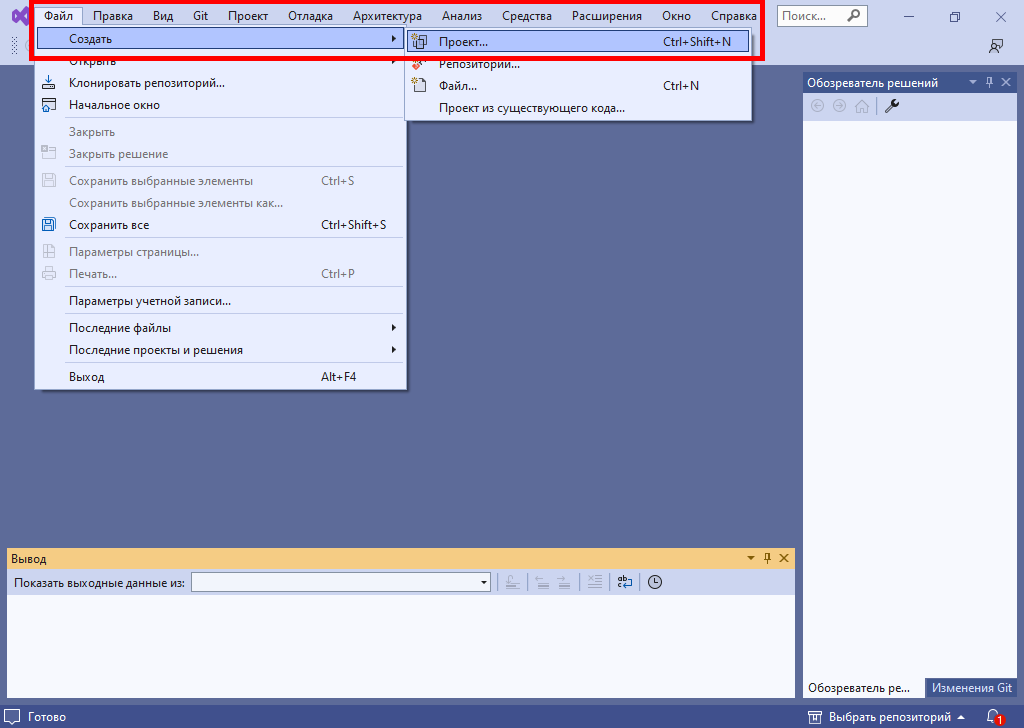This screenshot has height=728, width=1024.
Task: Pin the Обозреватель решений panel
Action: [989, 83]
